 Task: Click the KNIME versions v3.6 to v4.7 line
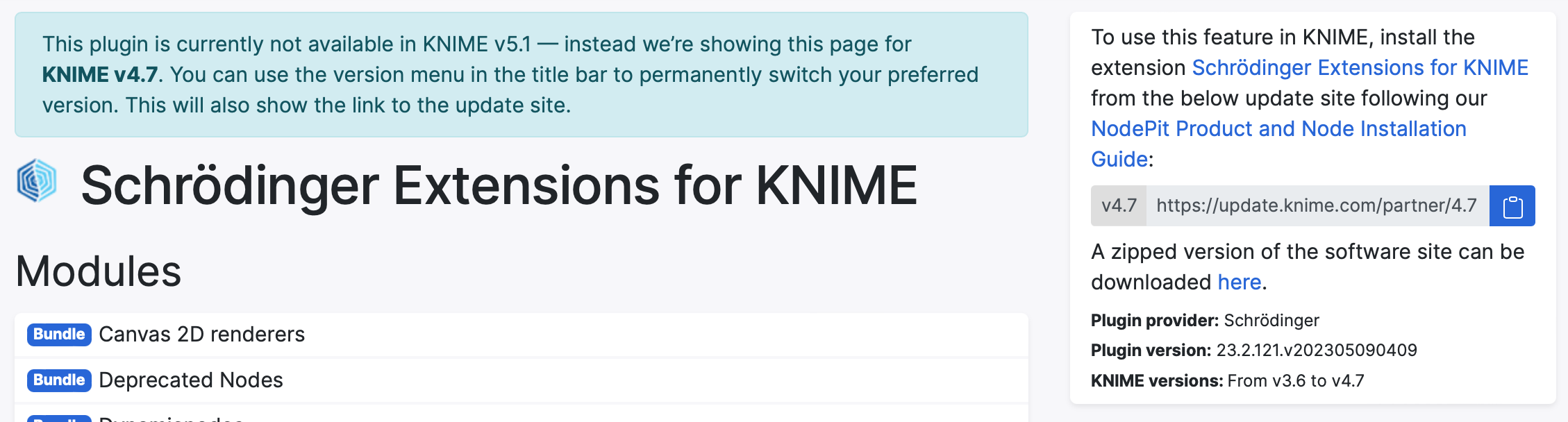tap(1227, 381)
